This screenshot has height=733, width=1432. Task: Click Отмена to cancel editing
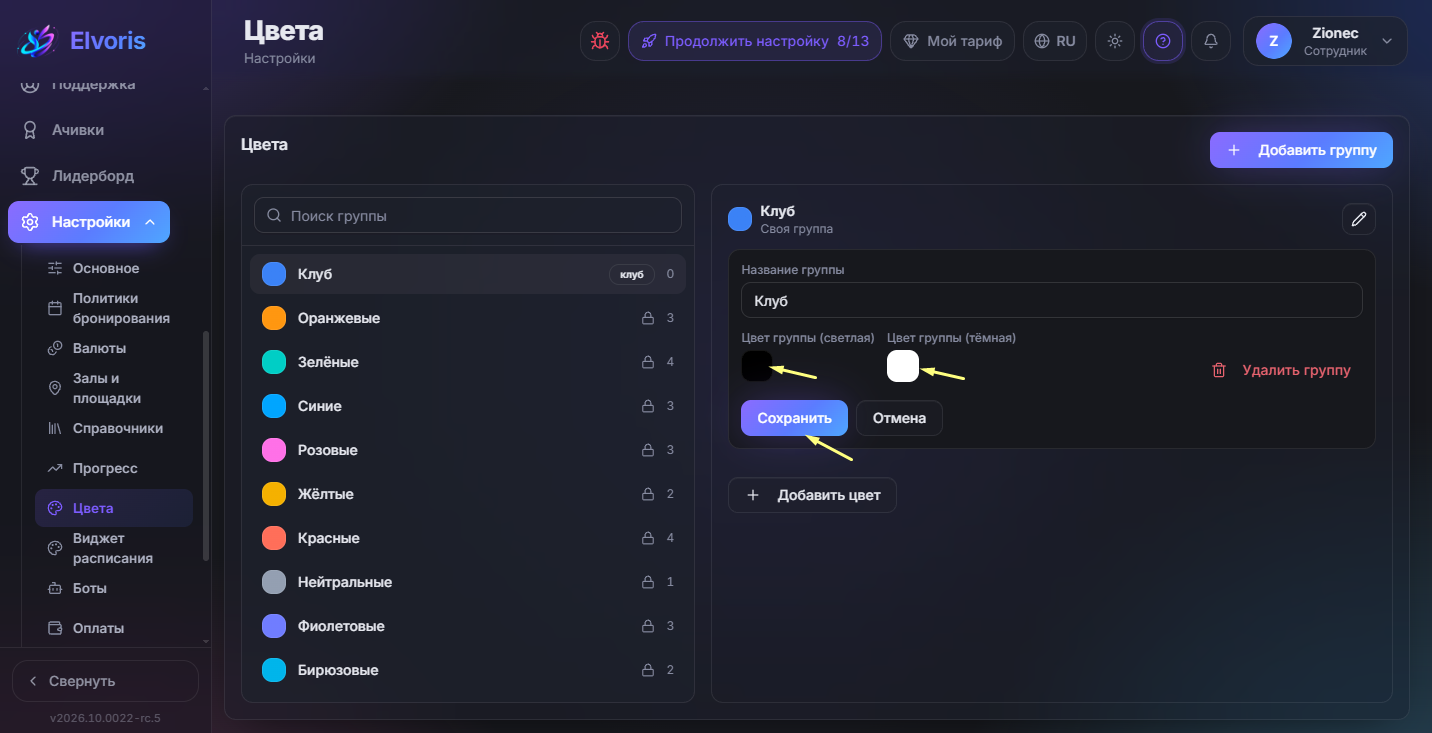pos(899,418)
